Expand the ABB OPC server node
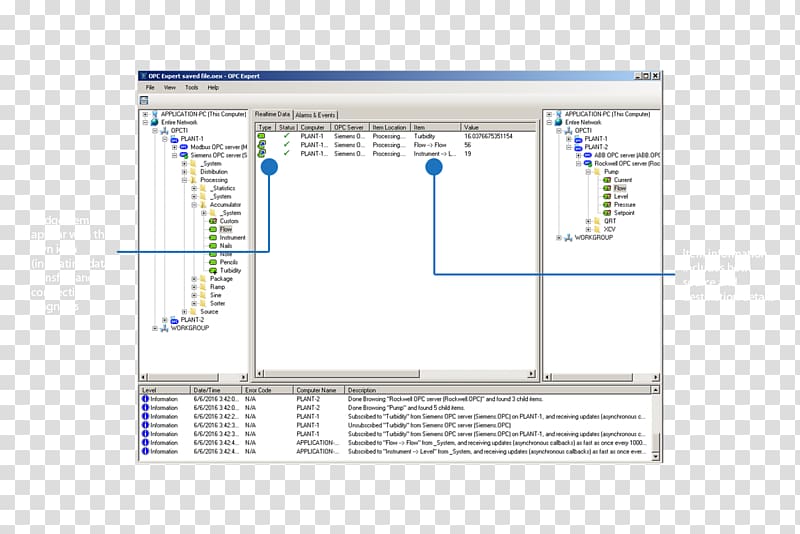The height and width of the screenshot is (534, 800). coord(579,155)
